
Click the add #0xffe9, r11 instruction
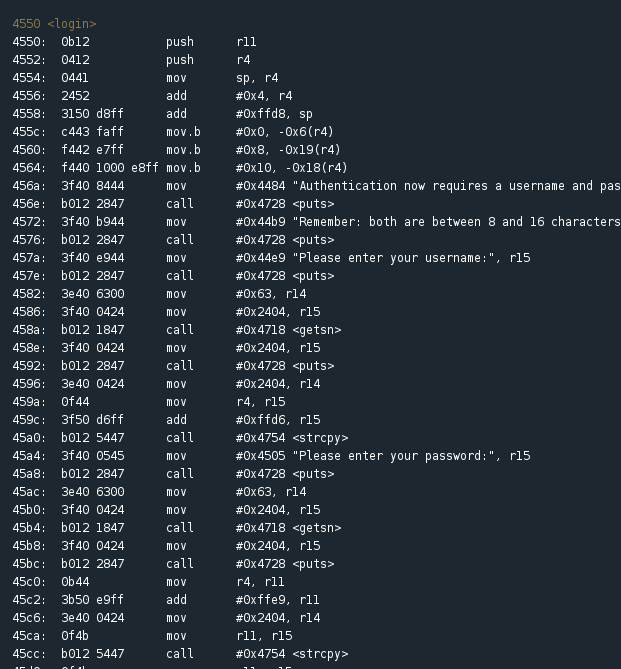tap(166, 600)
